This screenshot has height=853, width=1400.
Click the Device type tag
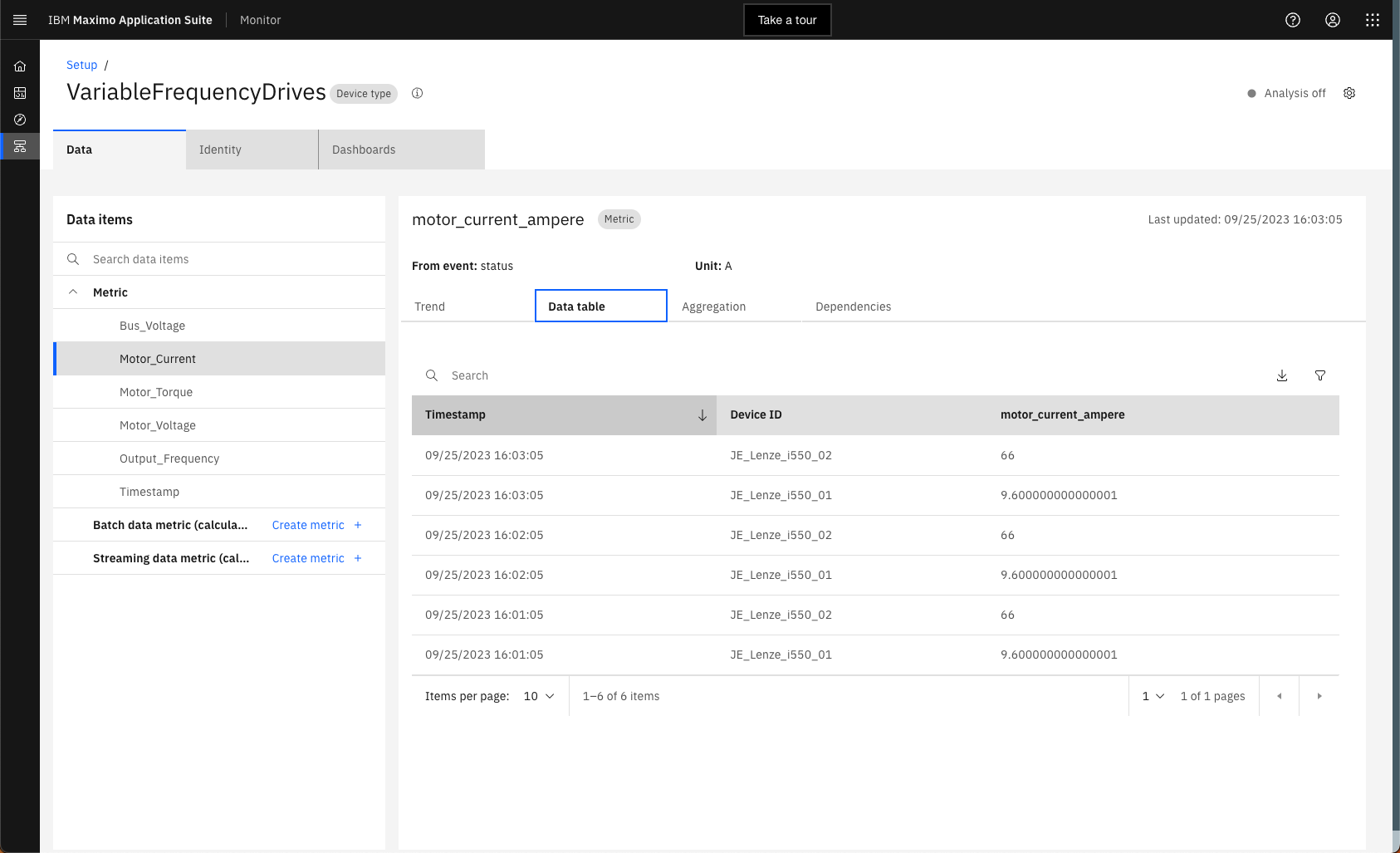(x=364, y=94)
